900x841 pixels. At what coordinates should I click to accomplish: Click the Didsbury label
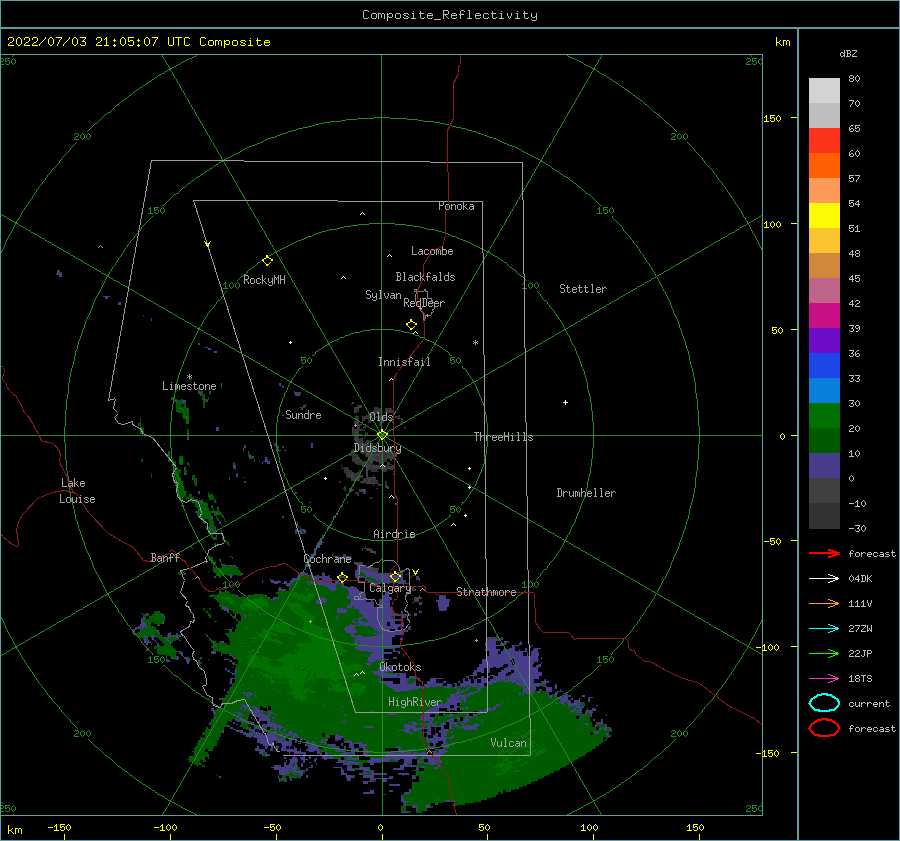tap(377, 448)
